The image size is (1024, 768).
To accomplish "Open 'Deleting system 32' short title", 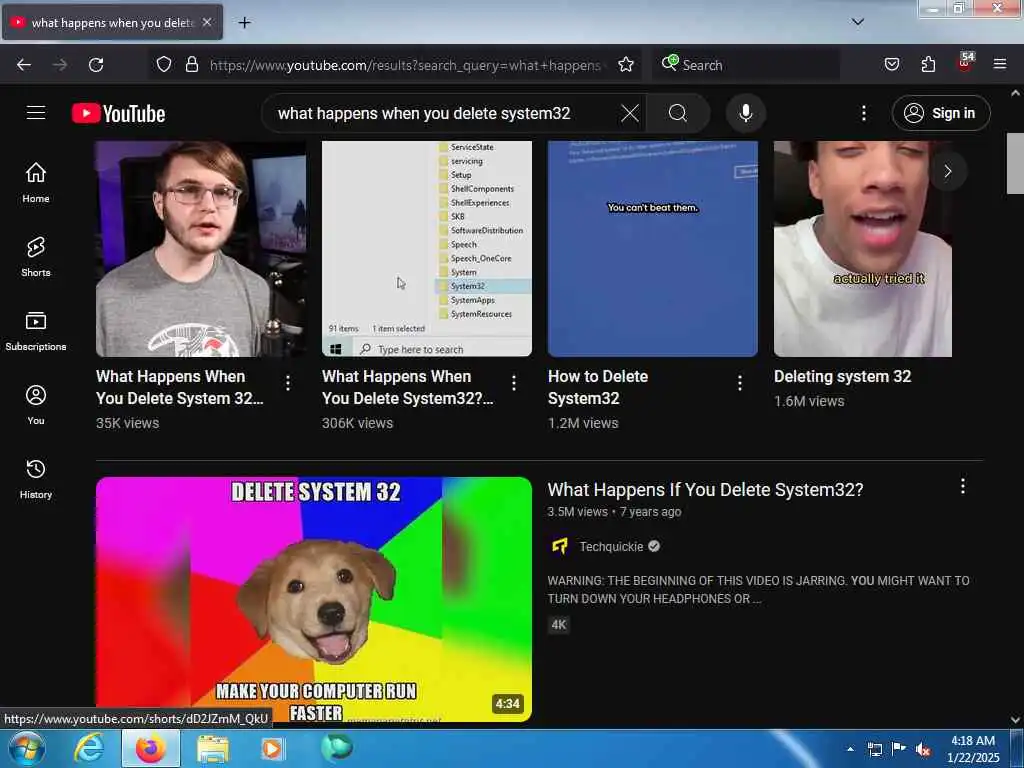I will [x=842, y=376].
